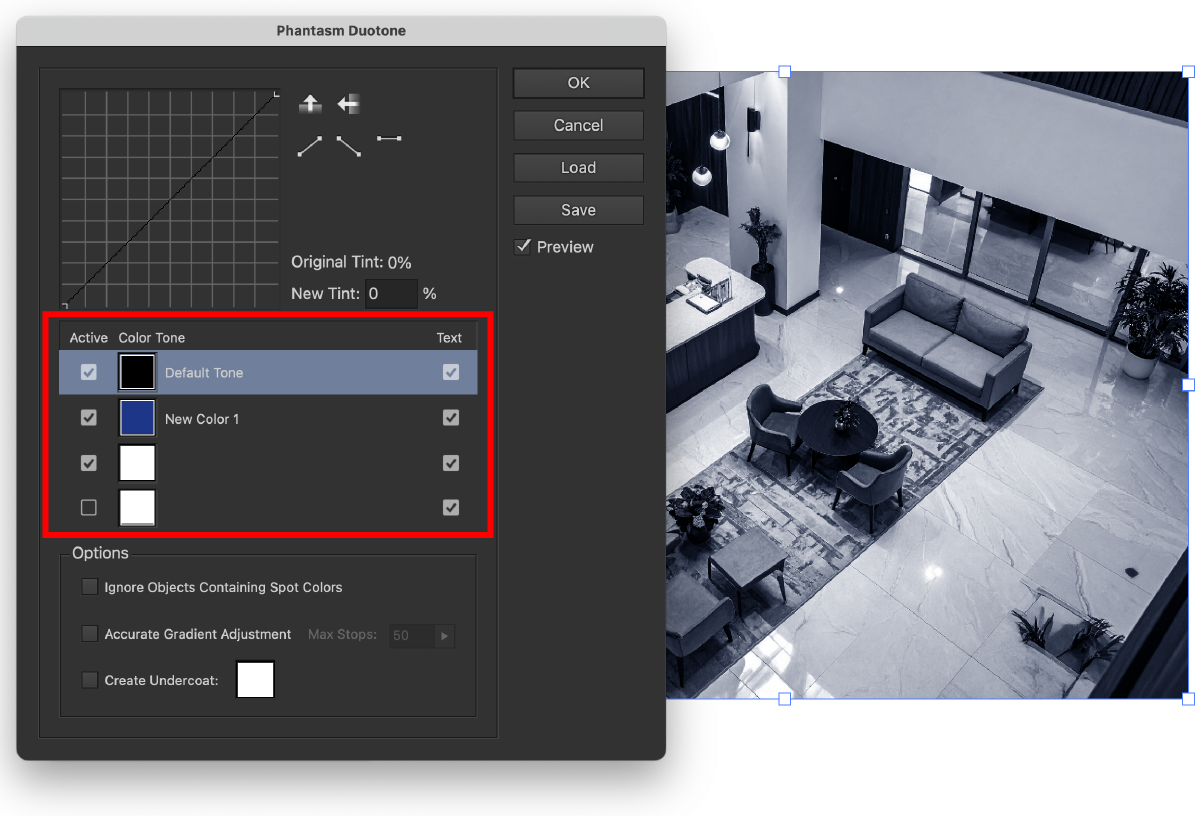Enable Ignore Objects Containing Spot Colors
The image size is (1201, 816).
click(90, 587)
